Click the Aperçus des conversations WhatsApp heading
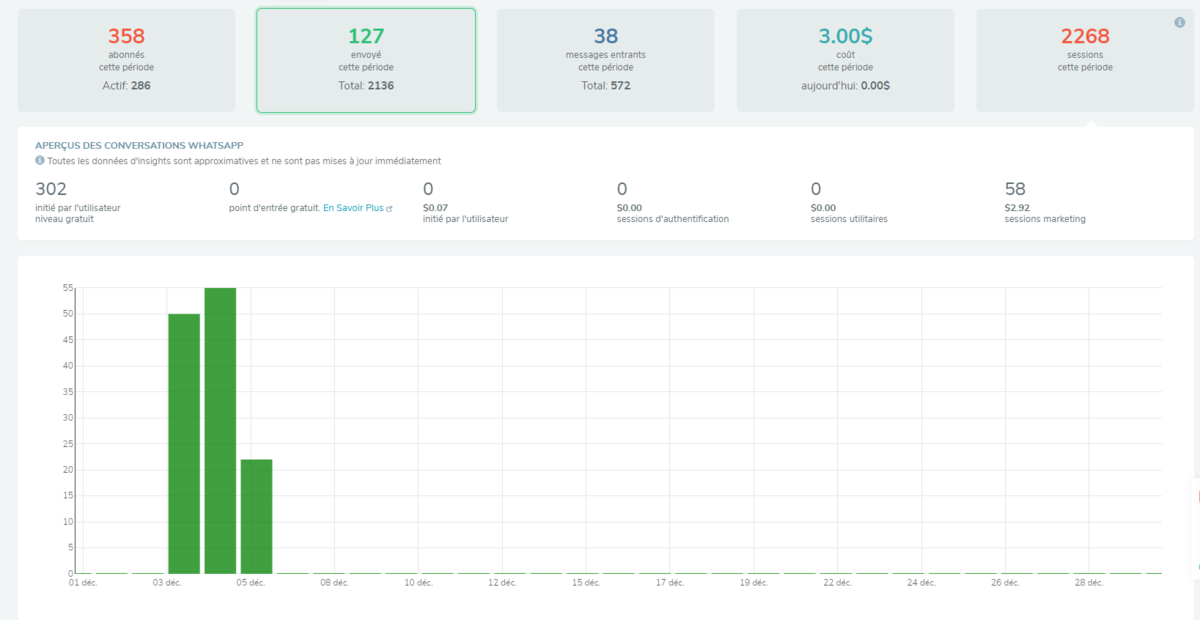The width and height of the screenshot is (1200, 620). (139, 145)
